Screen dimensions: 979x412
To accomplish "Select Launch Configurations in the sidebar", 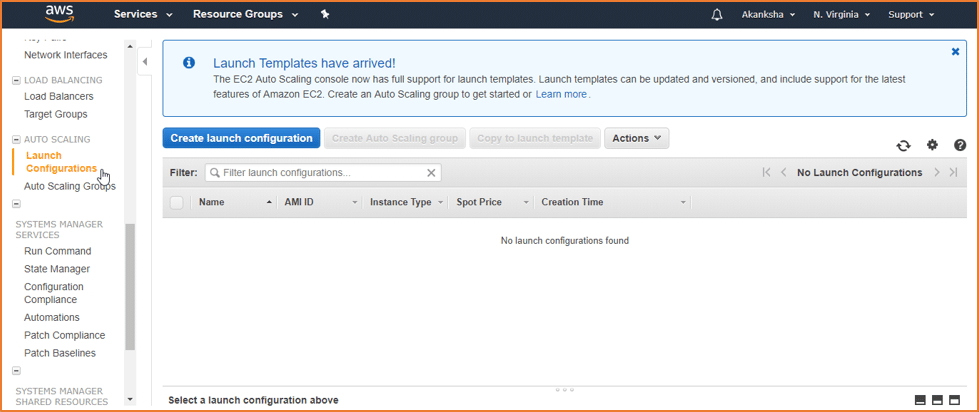I will coord(61,162).
